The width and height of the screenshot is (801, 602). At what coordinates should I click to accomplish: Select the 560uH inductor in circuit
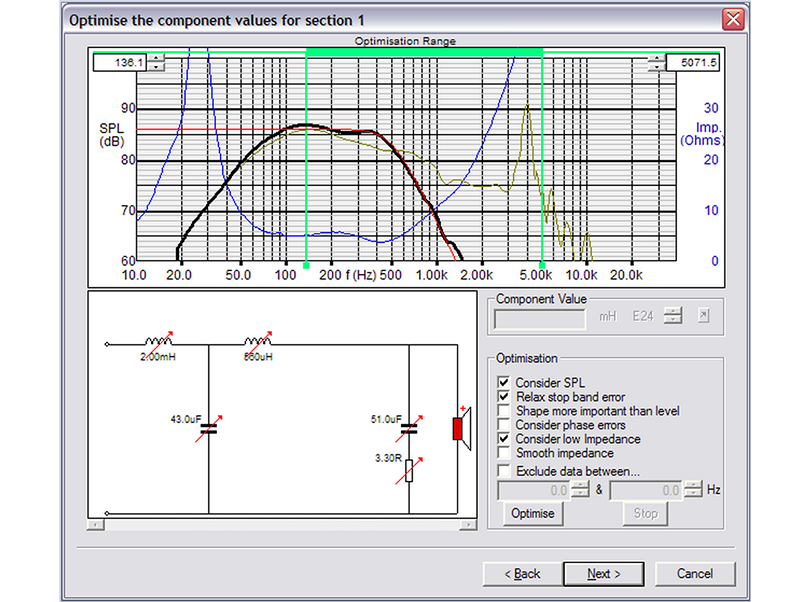[x=259, y=343]
